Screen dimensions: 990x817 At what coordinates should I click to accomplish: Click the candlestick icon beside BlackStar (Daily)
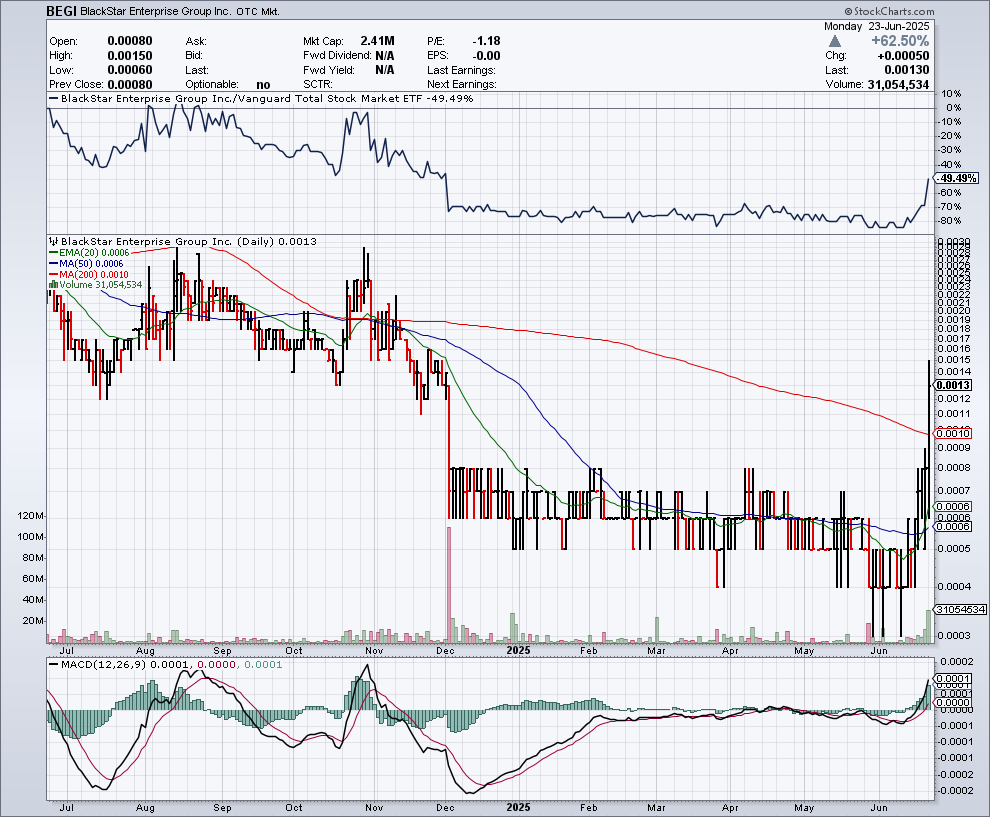point(54,241)
